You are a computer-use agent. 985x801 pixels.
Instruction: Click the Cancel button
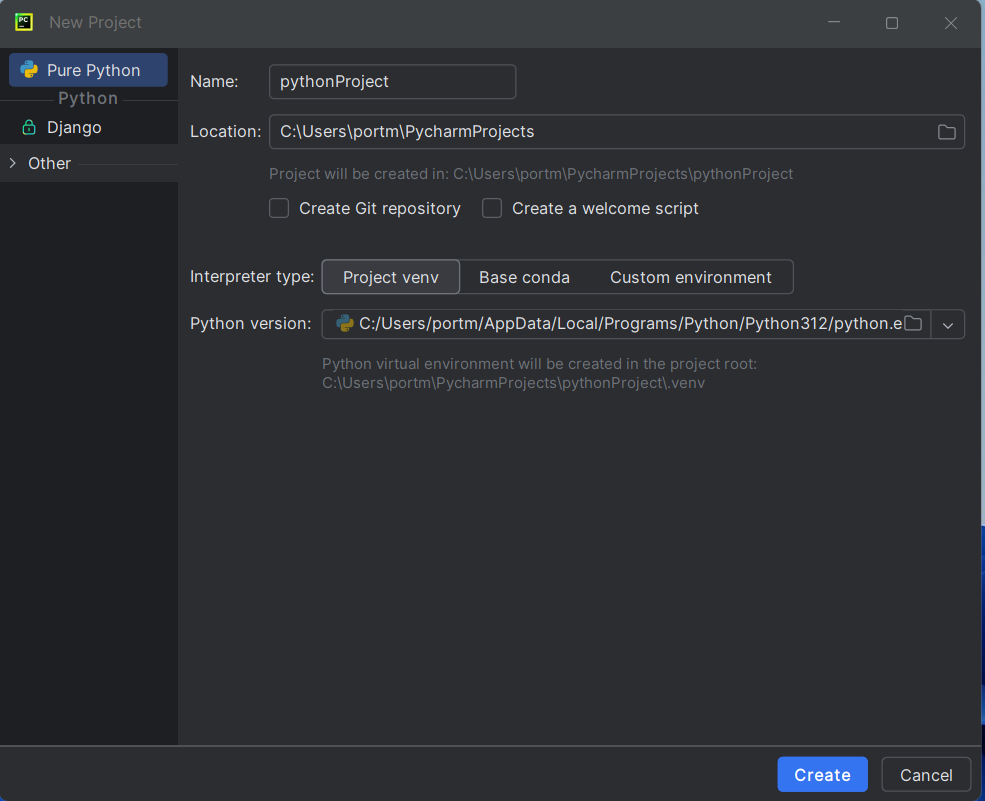coord(926,775)
